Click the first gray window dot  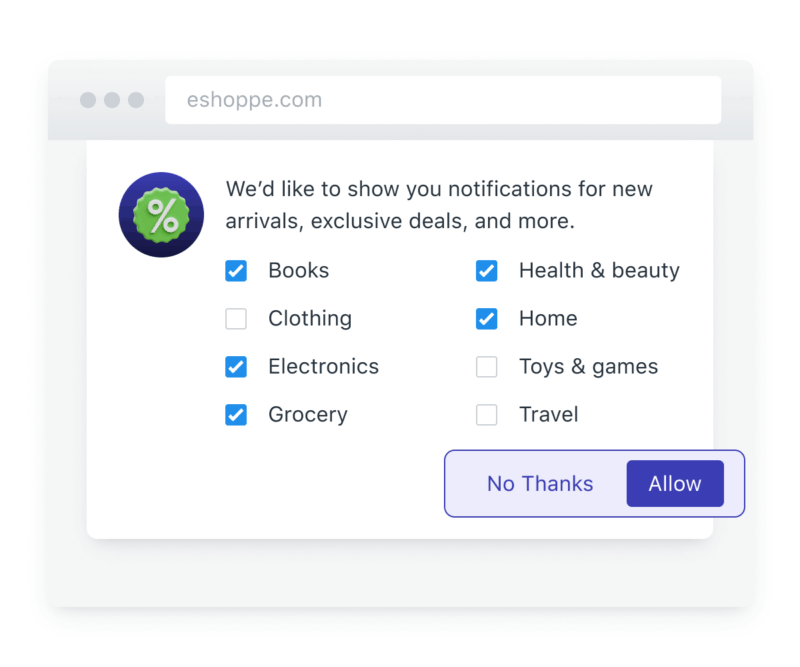(88, 100)
